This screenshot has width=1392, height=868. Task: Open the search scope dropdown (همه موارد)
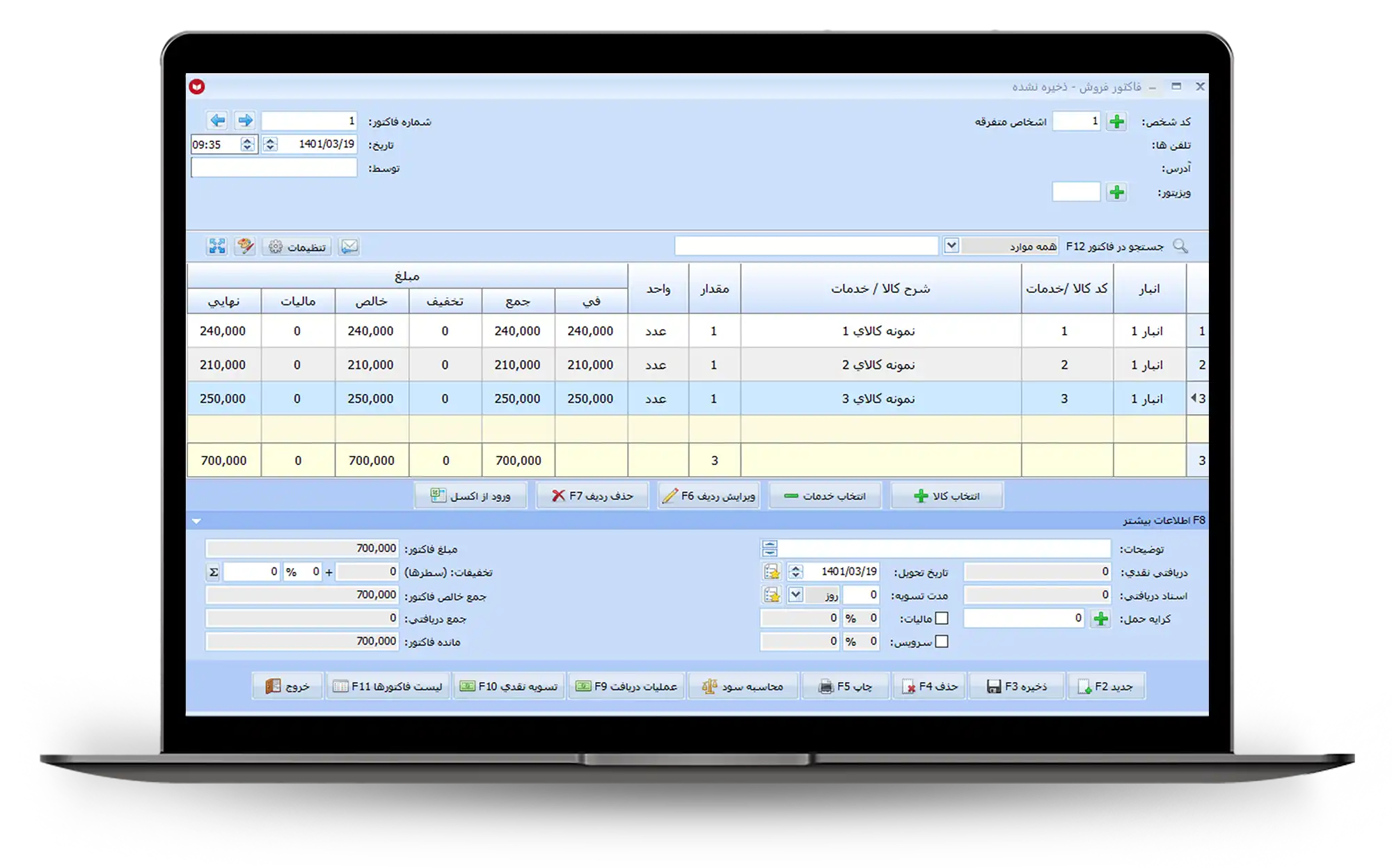pos(951,246)
